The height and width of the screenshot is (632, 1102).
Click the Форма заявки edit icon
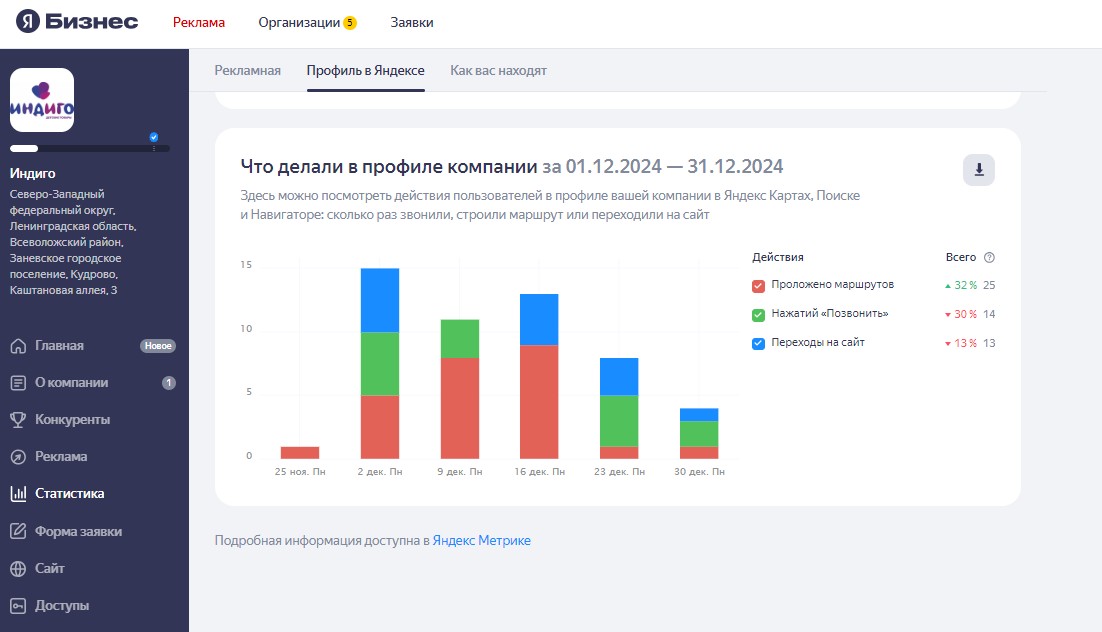click(18, 531)
